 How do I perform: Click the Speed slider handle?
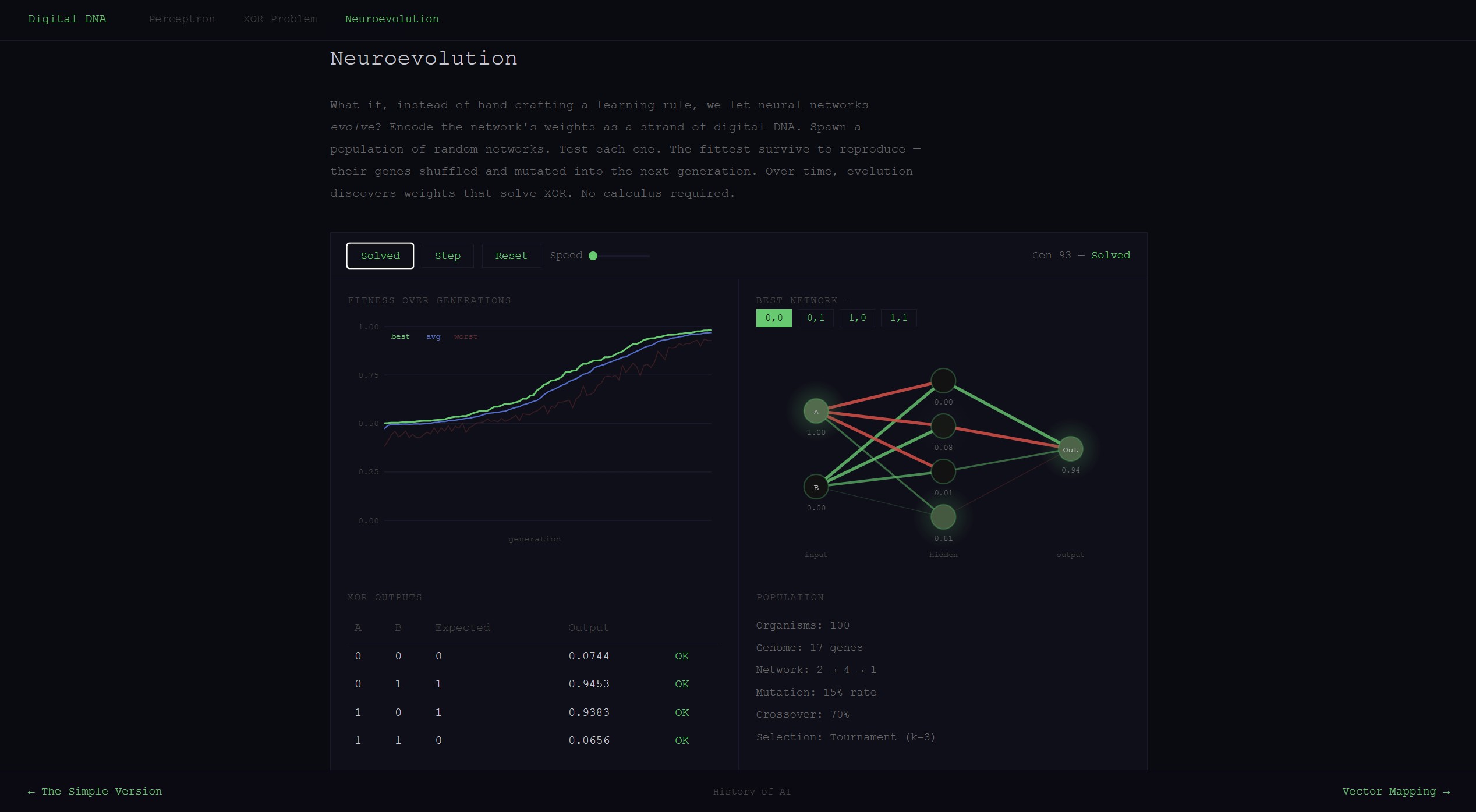point(593,256)
